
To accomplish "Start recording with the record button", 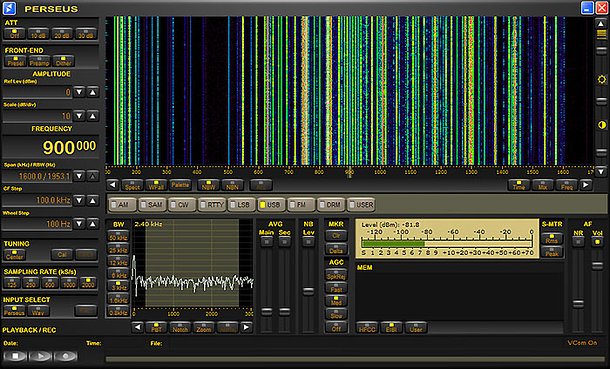I will point(66,356).
